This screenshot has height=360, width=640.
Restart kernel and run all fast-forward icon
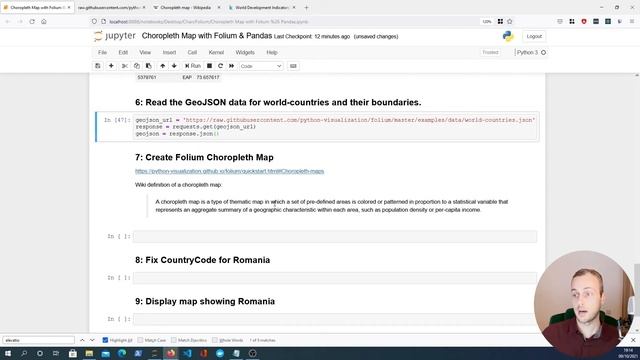[x=231, y=66]
